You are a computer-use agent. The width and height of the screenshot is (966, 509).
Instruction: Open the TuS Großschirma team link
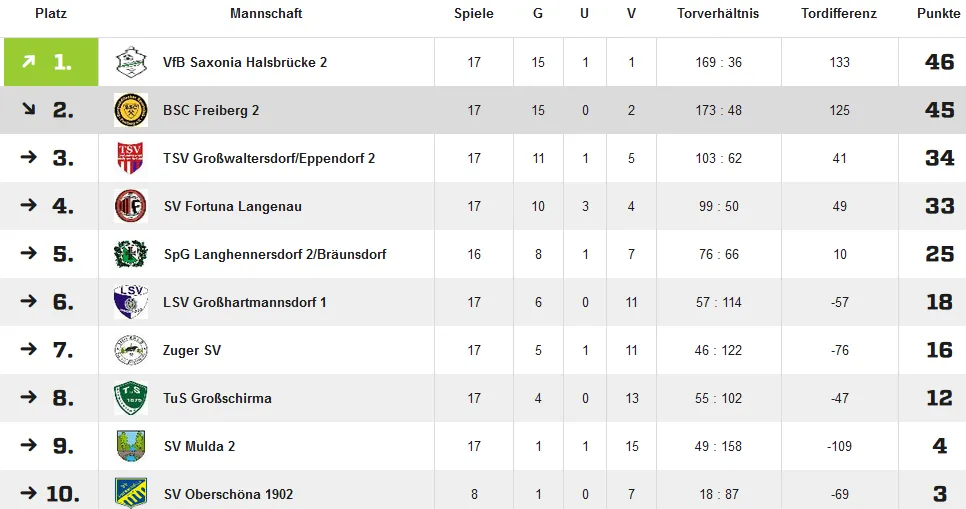[x=217, y=398]
